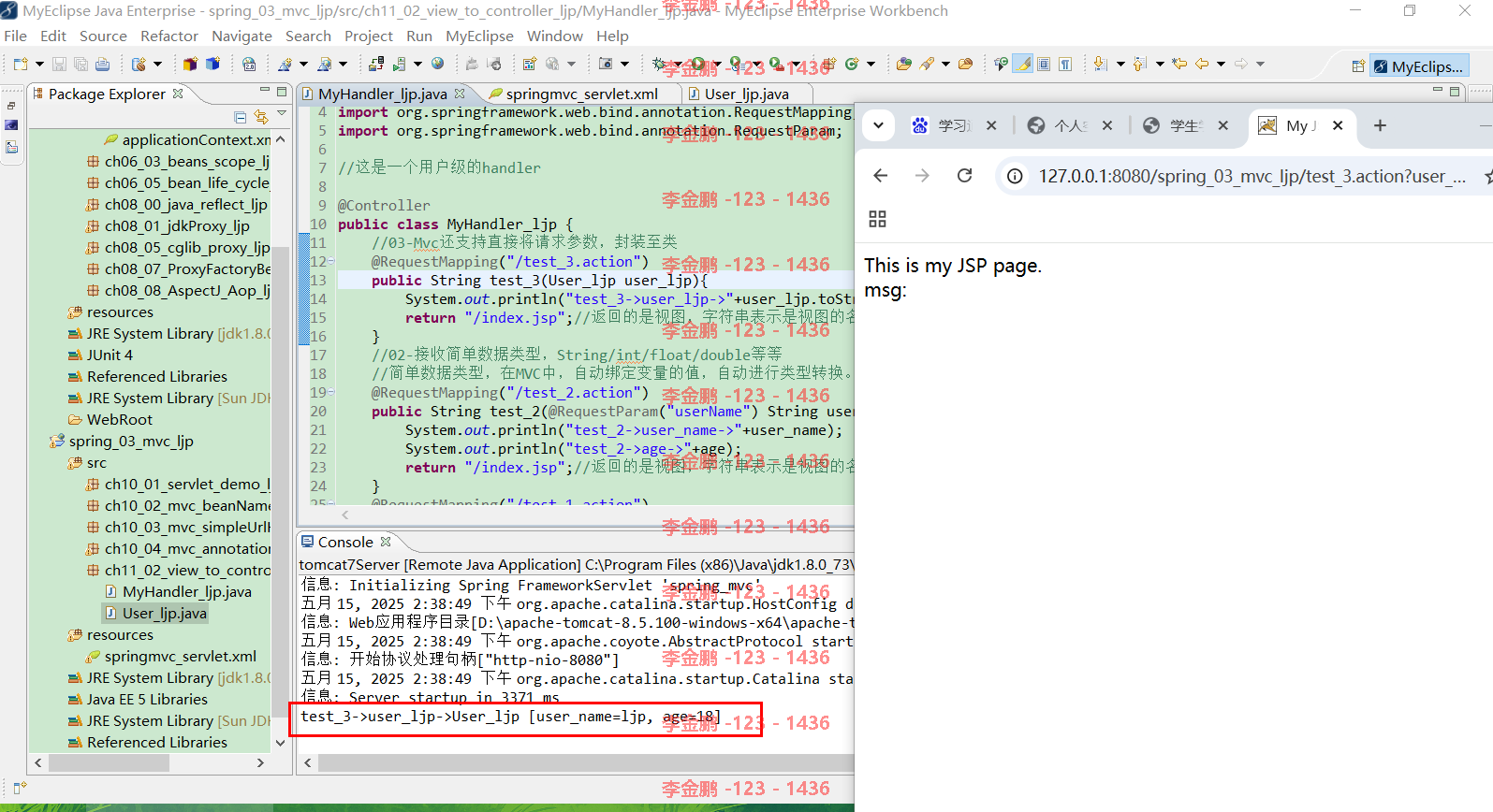Image resolution: width=1493 pixels, height=812 pixels.
Task: Select JUnit 4 library entry
Action: [x=110, y=355]
